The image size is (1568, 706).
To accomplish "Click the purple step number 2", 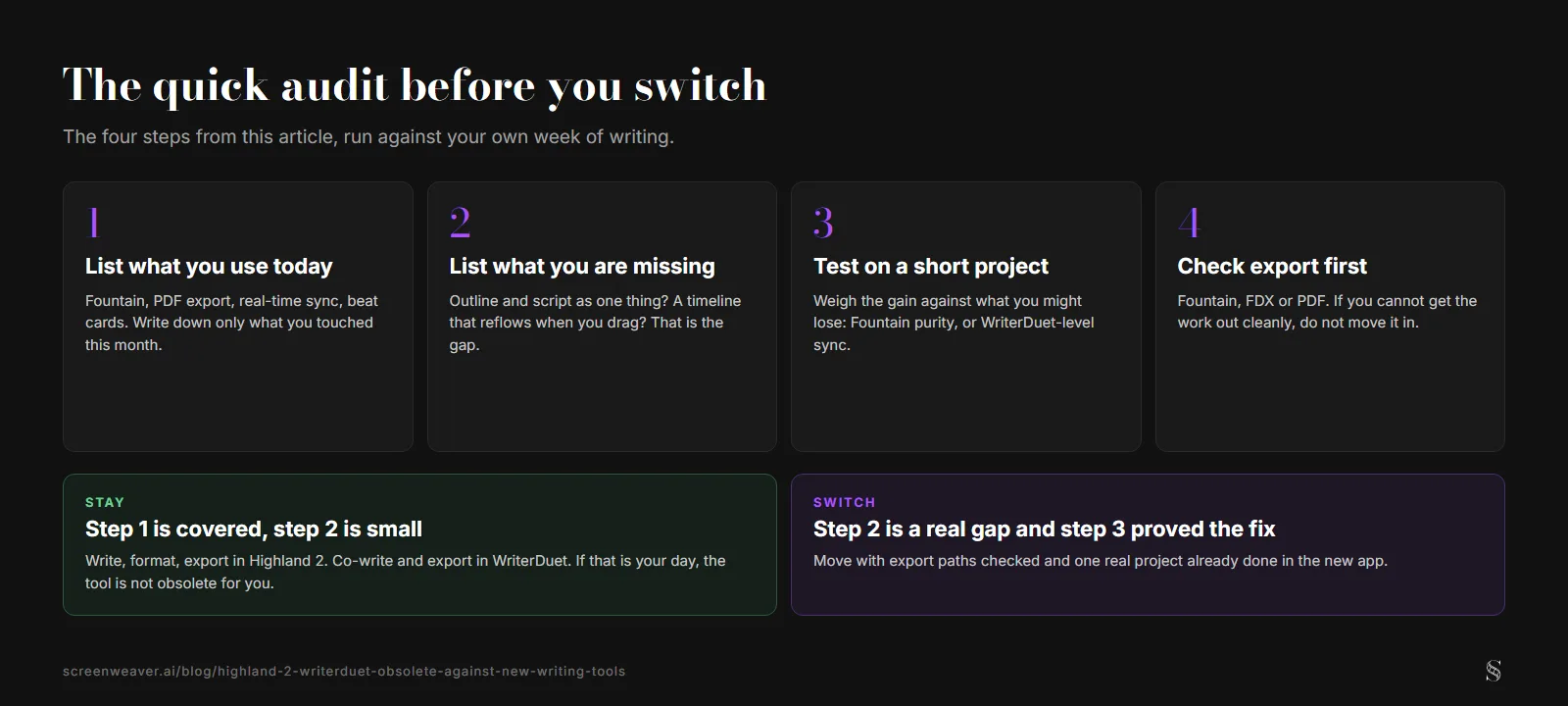I will point(460,223).
